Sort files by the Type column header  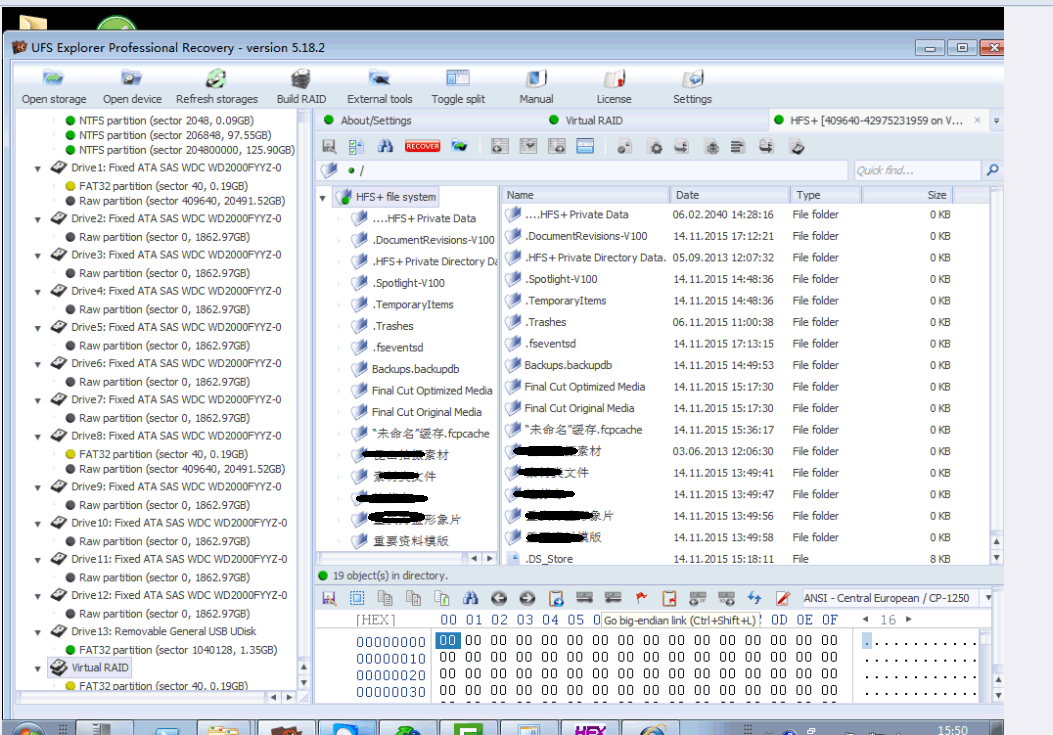click(x=825, y=195)
